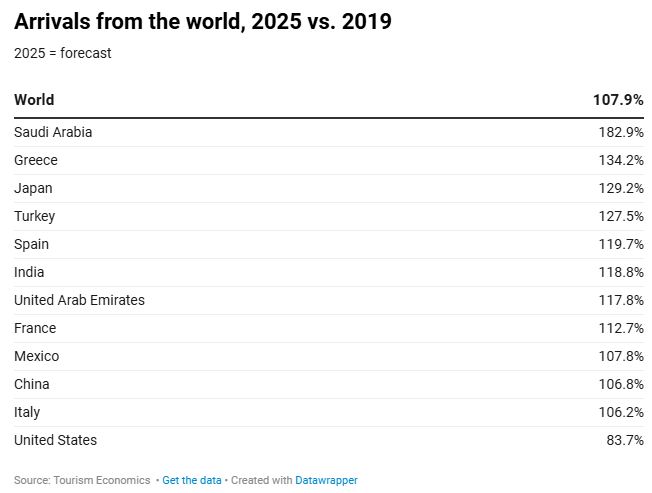Select the Saudi Arabia row label

(x=53, y=132)
